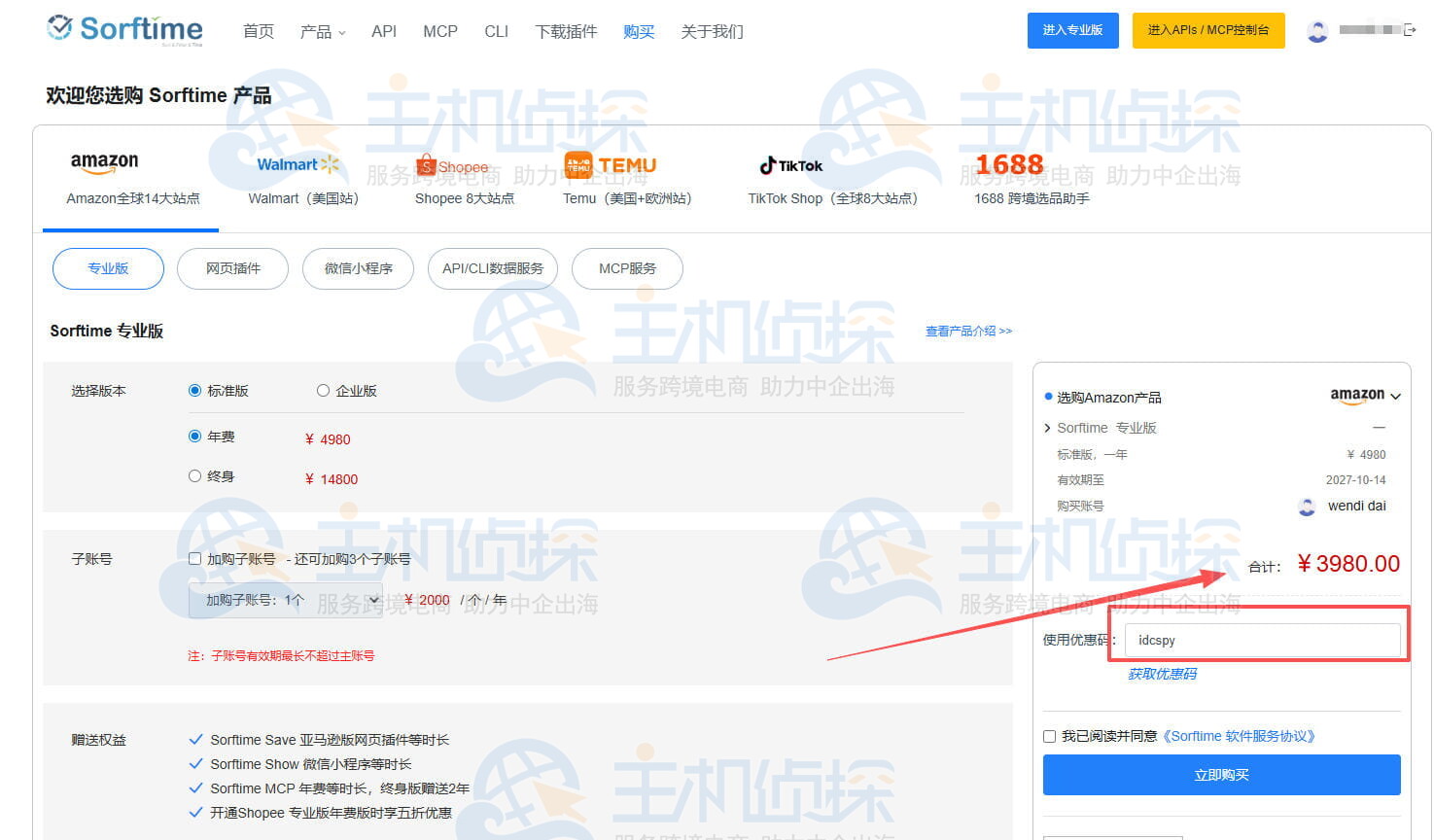Switch to the 网页插件 tab
Image resolution: width=1434 pixels, height=840 pixels.
[x=233, y=268]
